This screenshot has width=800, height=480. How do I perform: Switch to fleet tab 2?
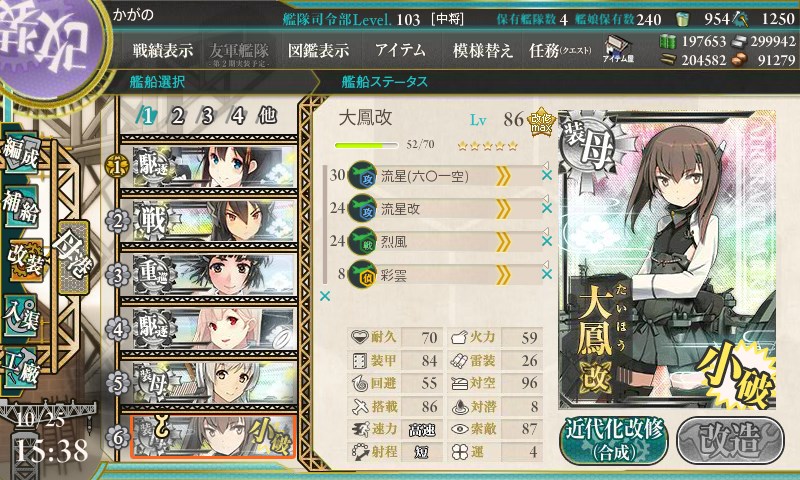[x=177, y=116]
